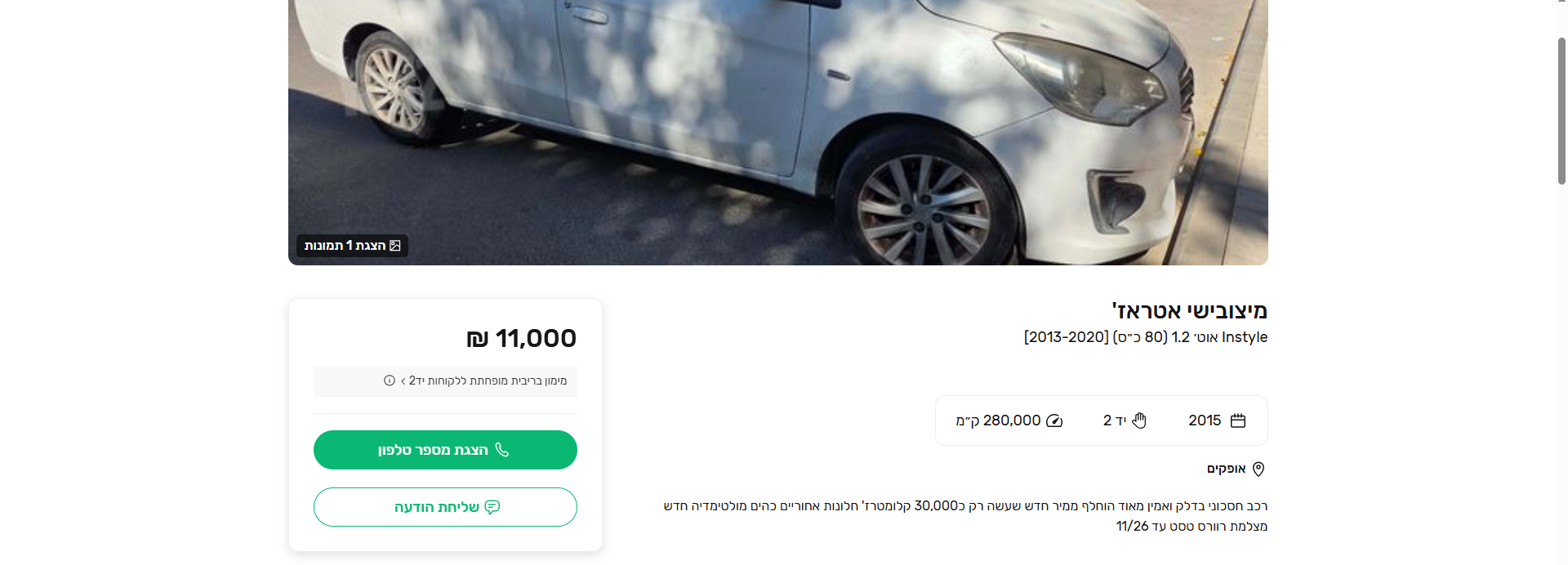This screenshot has width=1568, height=565.
Task: Click the 280,000 ק״מ mileage value
Action: pyautogui.click(x=998, y=420)
